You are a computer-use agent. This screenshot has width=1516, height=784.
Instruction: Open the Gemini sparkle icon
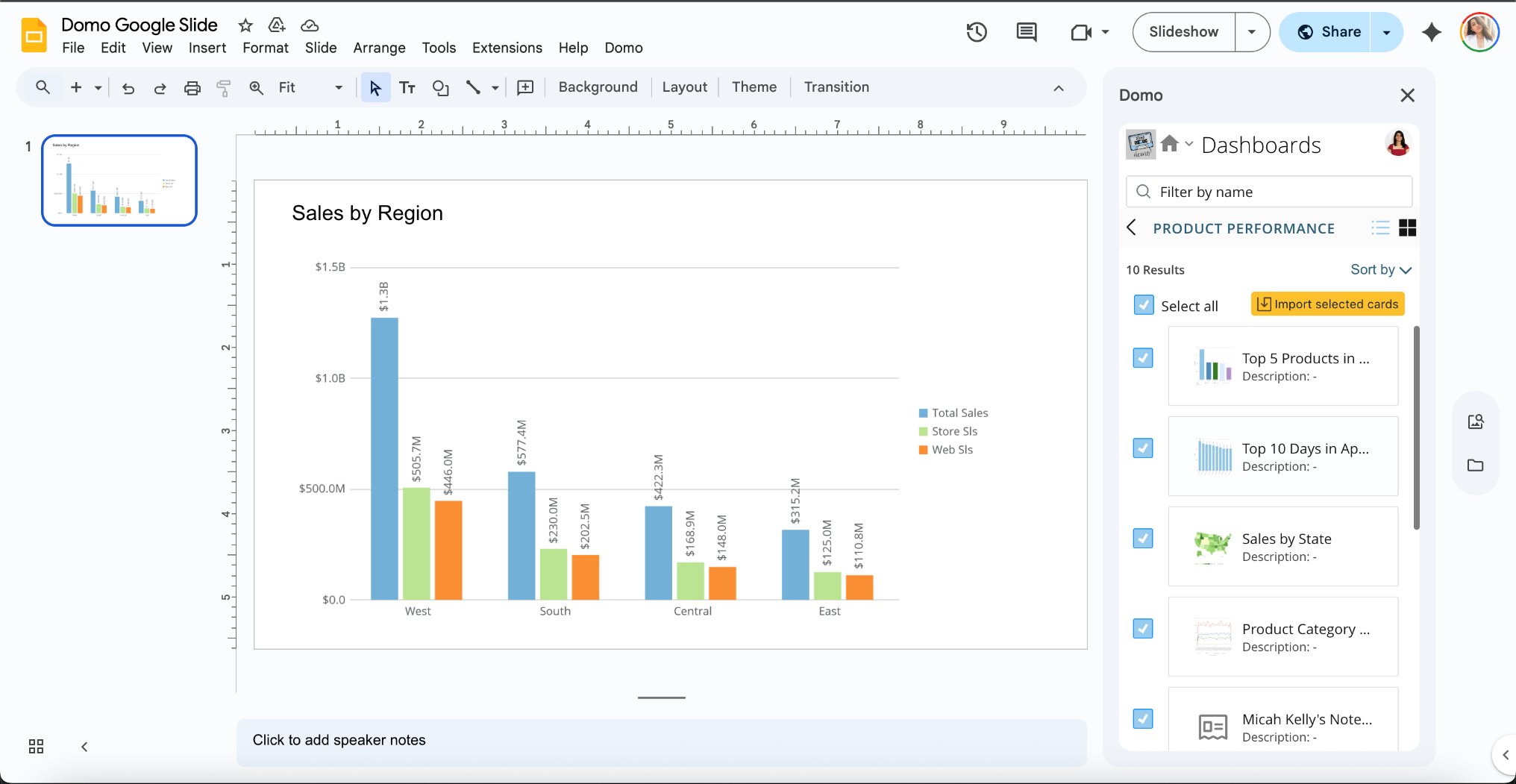click(1431, 32)
